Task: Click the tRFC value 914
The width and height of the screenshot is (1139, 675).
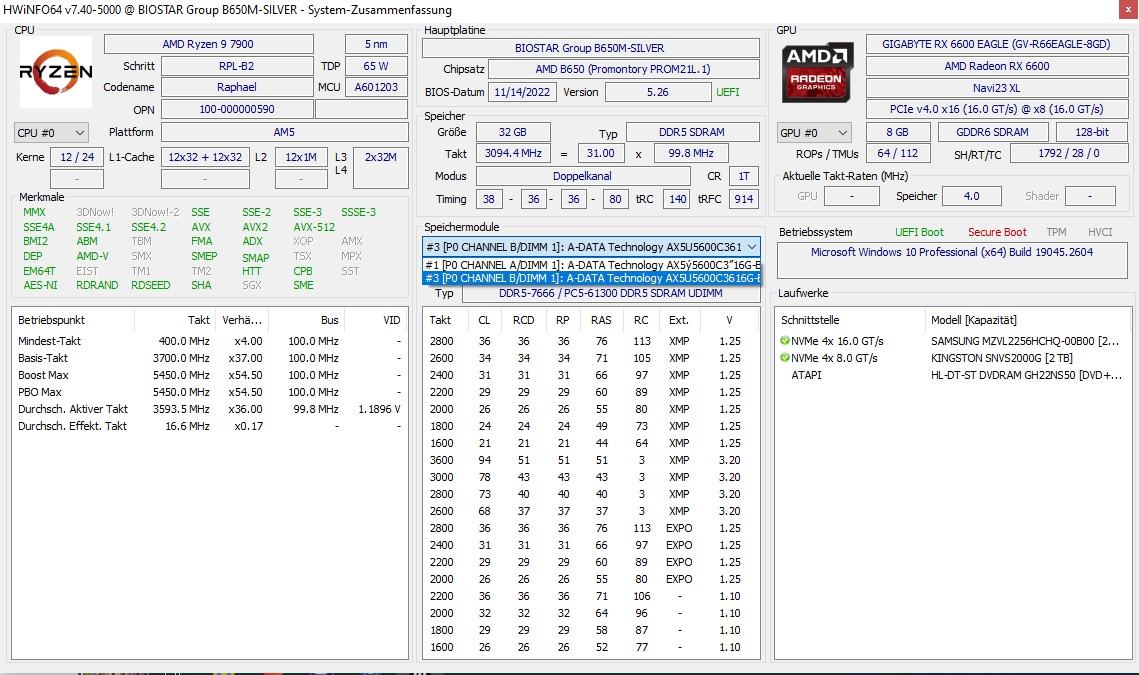Action: click(744, 199)
